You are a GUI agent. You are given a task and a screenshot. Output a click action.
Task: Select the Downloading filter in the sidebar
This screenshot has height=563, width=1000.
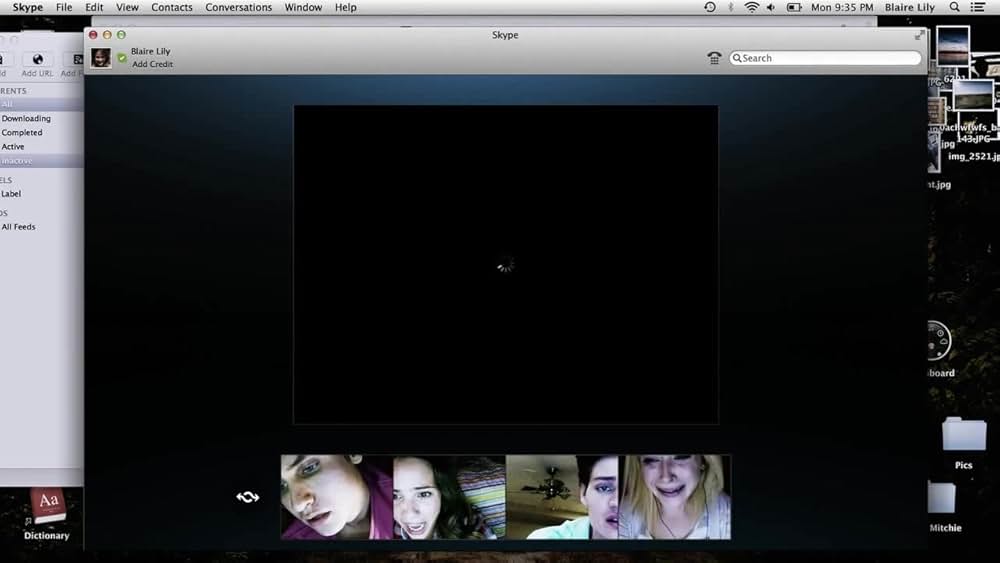(x=26, y=118)
